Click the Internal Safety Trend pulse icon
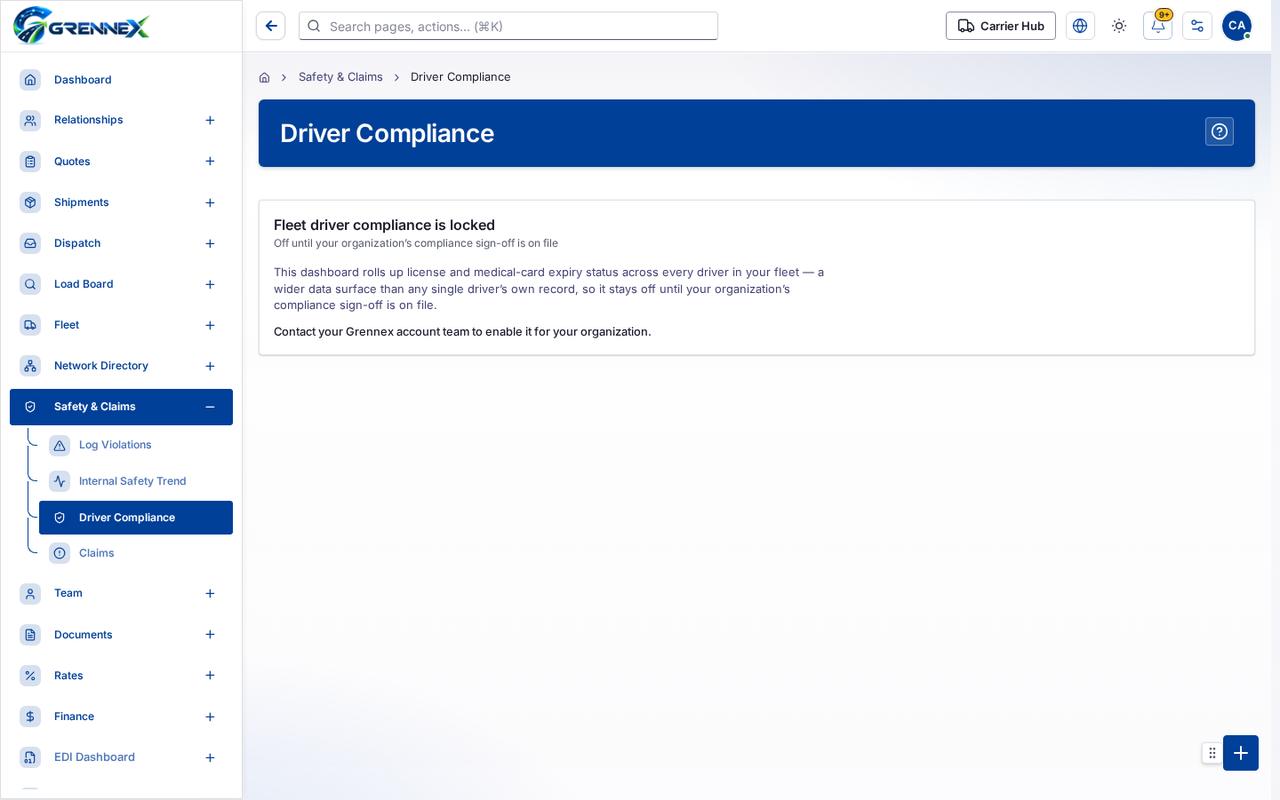The image size is (1280, 800). click(x=60, y=481)
